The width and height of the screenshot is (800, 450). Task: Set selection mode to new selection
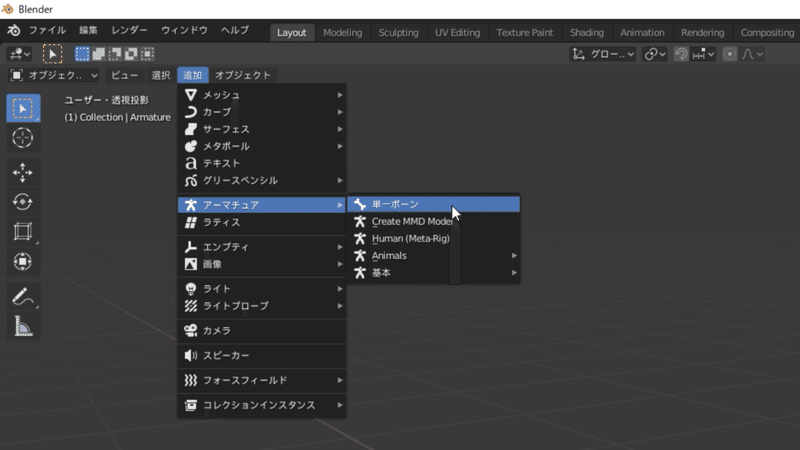pyautogui.click(x=82, y=54)
